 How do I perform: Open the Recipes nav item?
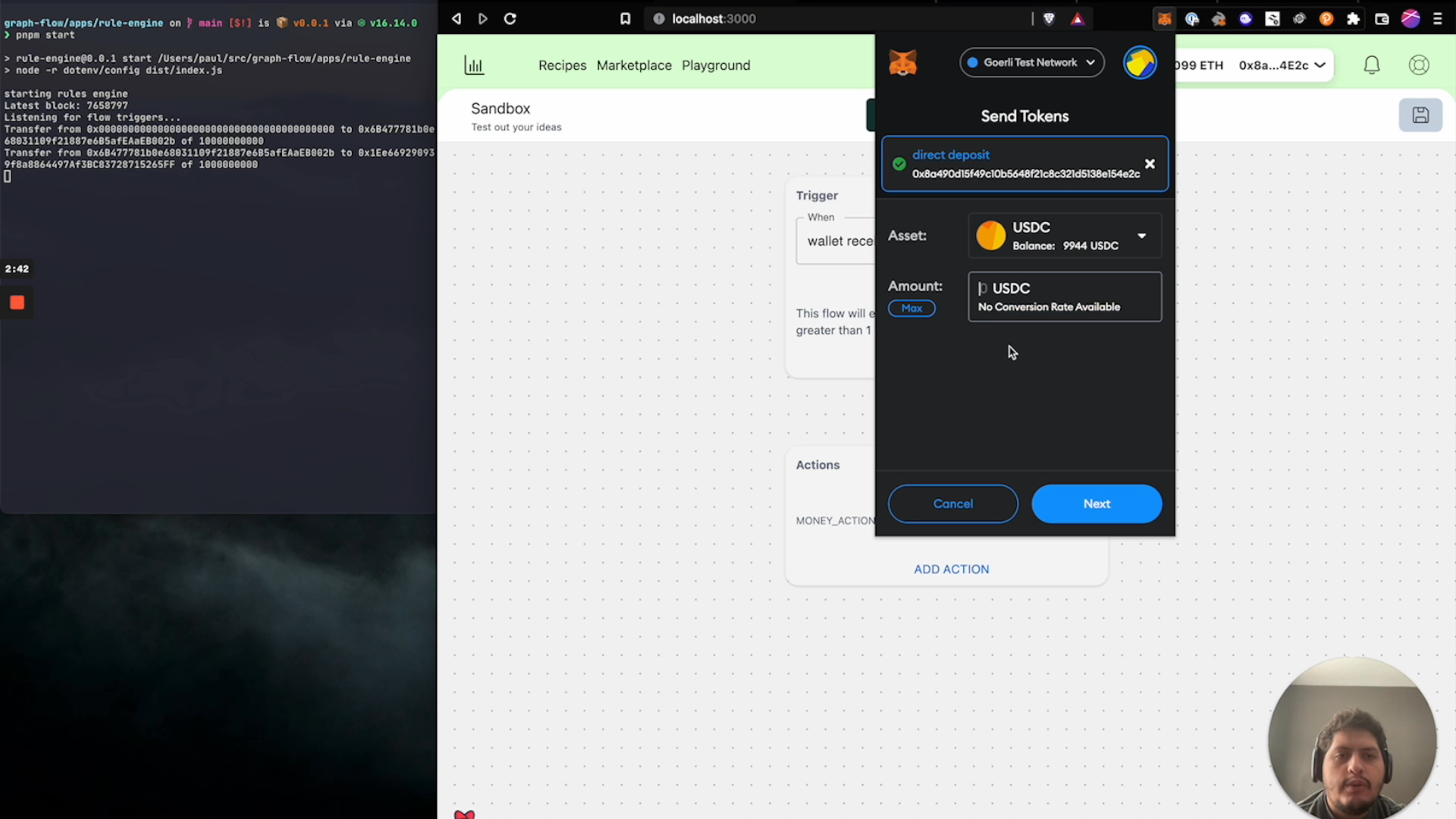coord(562,65)
